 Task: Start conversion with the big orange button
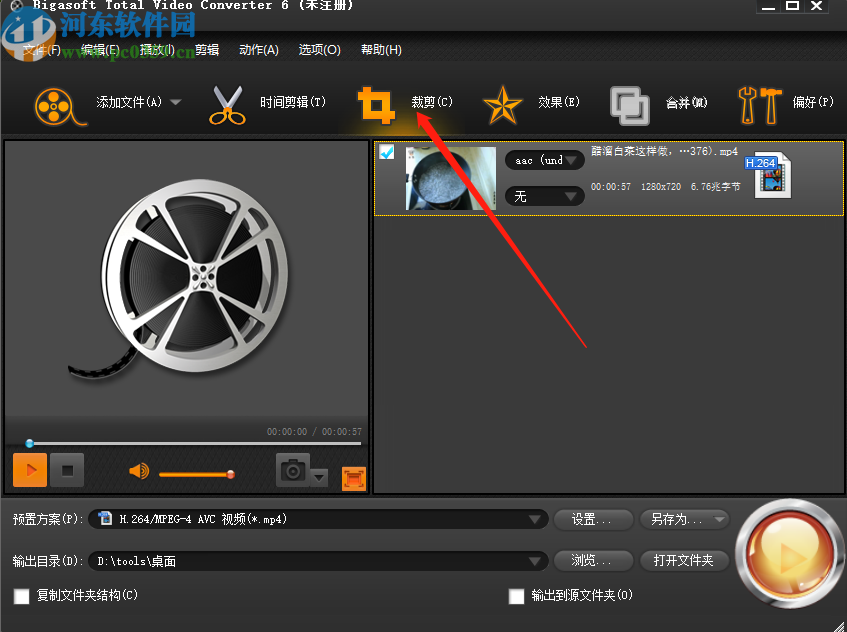[x=790, y=553]
